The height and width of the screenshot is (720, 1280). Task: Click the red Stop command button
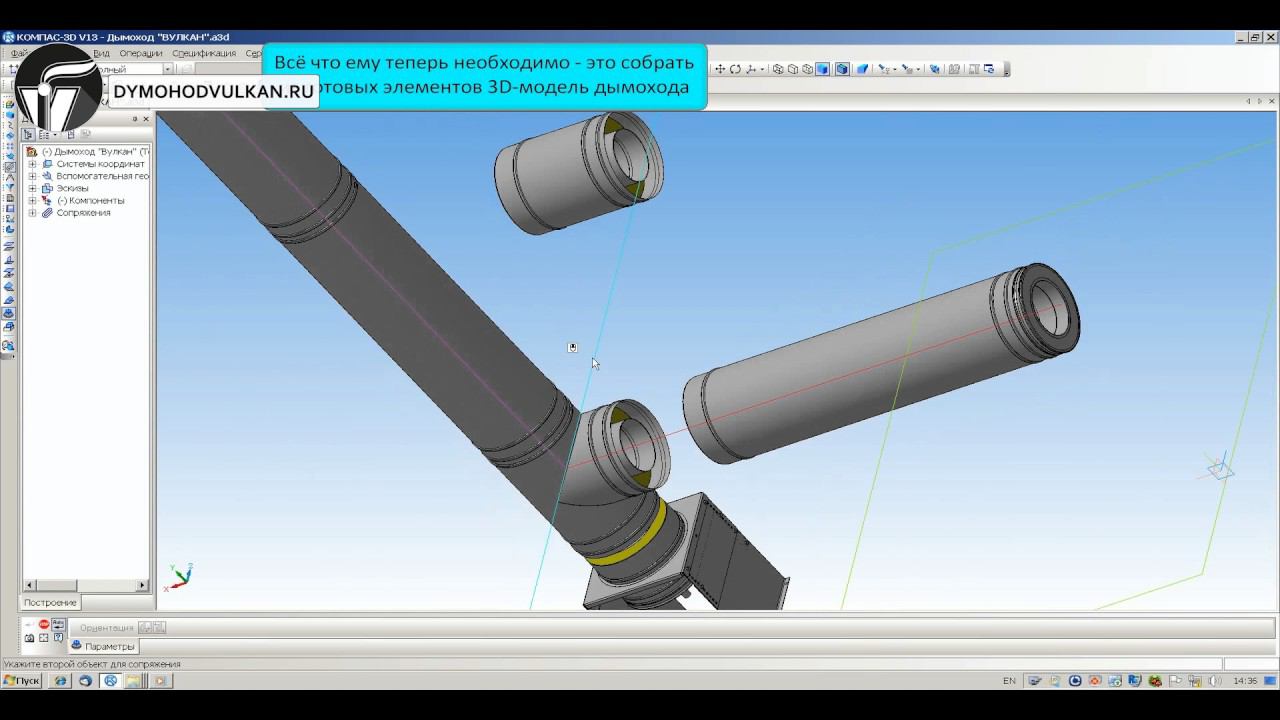coord(44,625)
